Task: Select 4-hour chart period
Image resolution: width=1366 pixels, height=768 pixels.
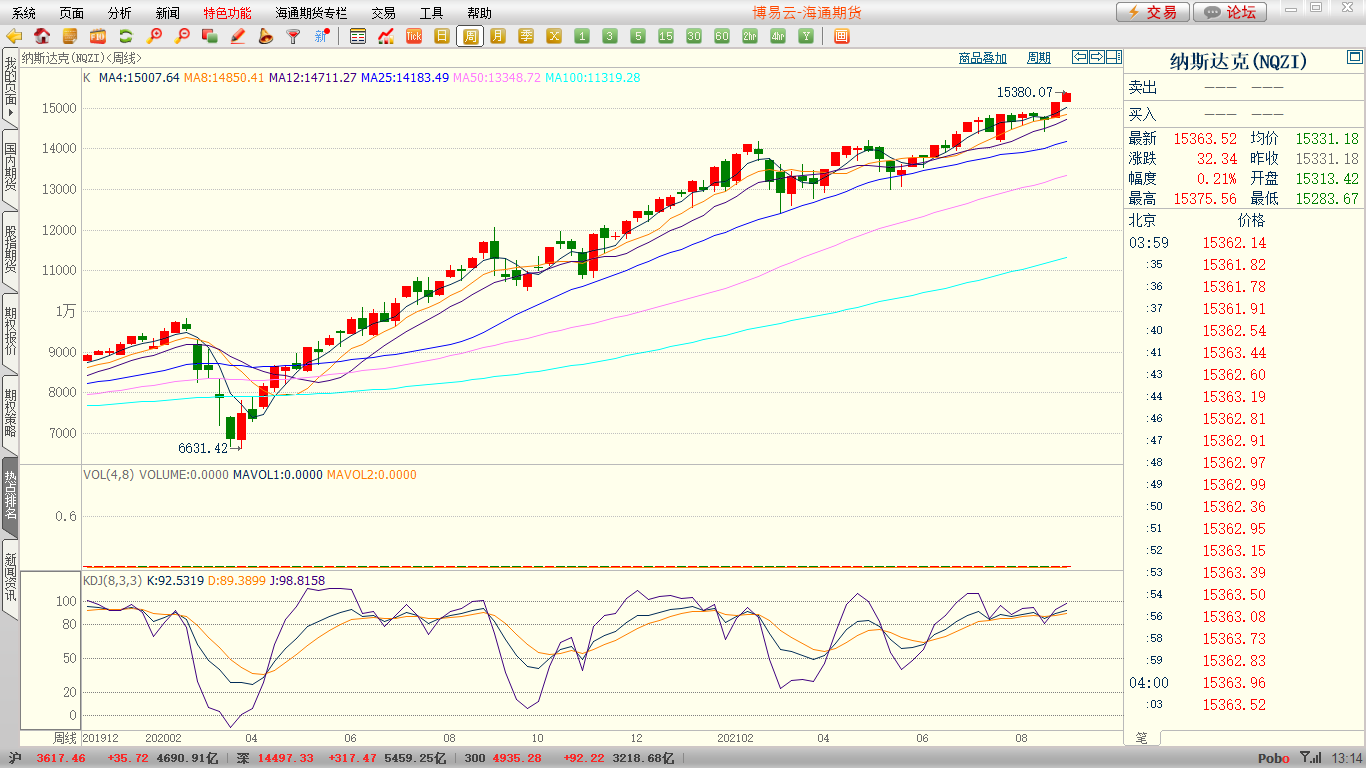Action: click(778, 36)
